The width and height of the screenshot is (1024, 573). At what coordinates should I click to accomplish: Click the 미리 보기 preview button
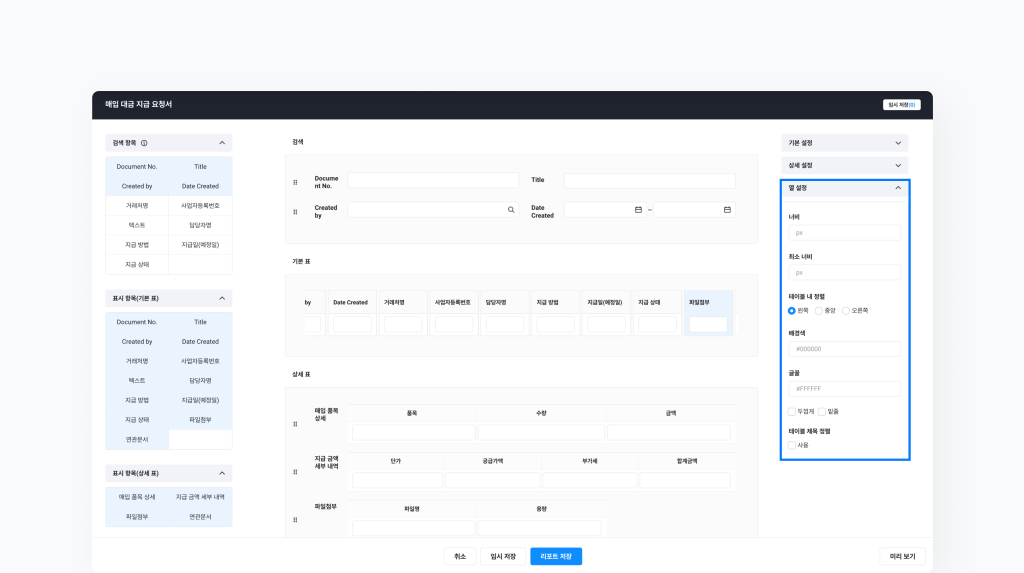pyautogui.click(x=902, y=556)
